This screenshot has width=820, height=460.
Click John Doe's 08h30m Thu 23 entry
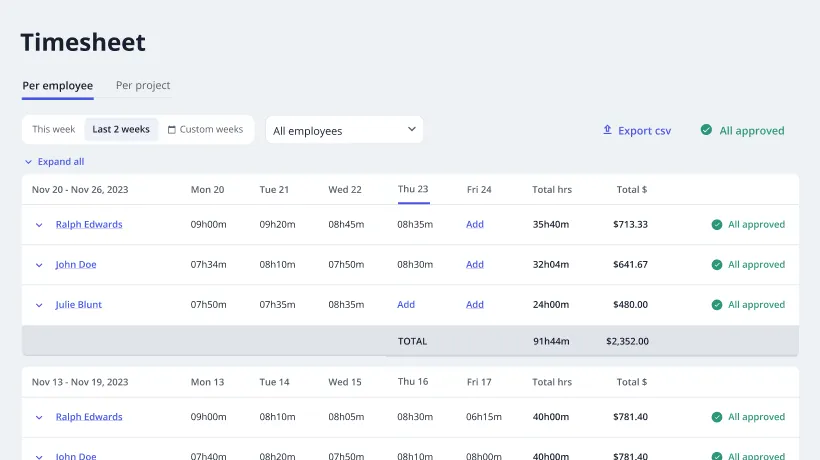click(415, 264)
